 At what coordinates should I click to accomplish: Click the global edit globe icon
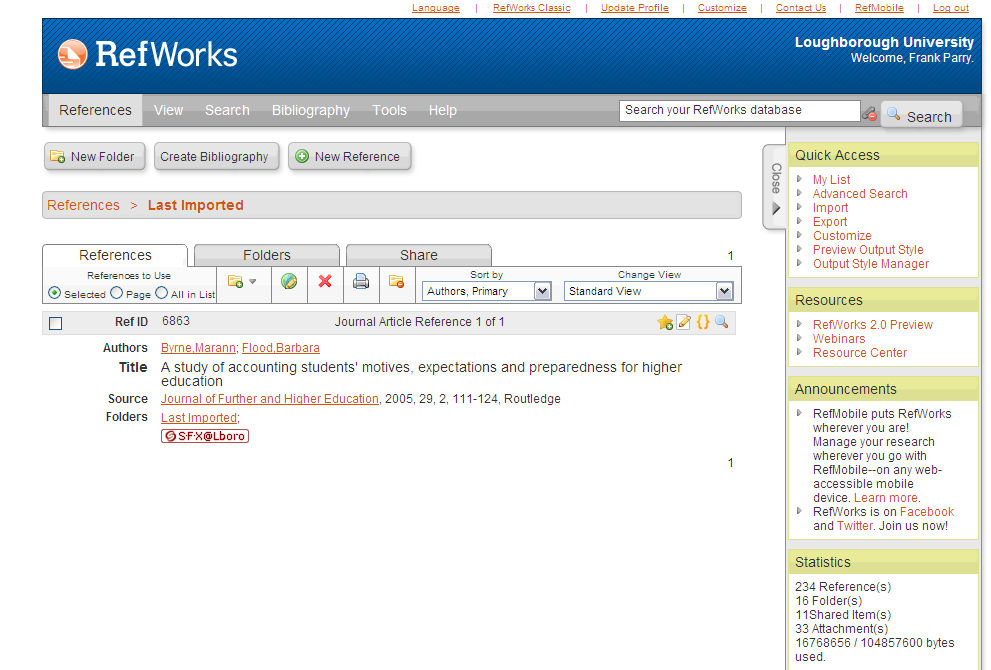click(289, 282)
